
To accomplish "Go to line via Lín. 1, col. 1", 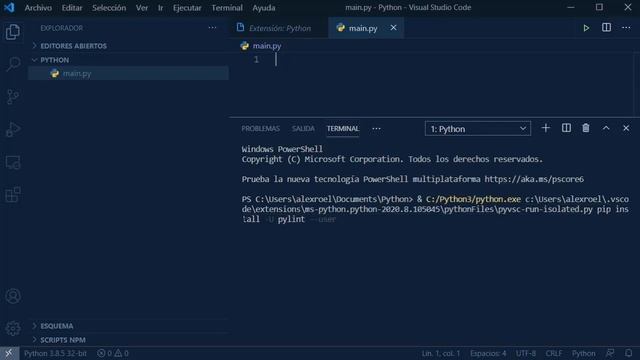I will pos(441,353).
